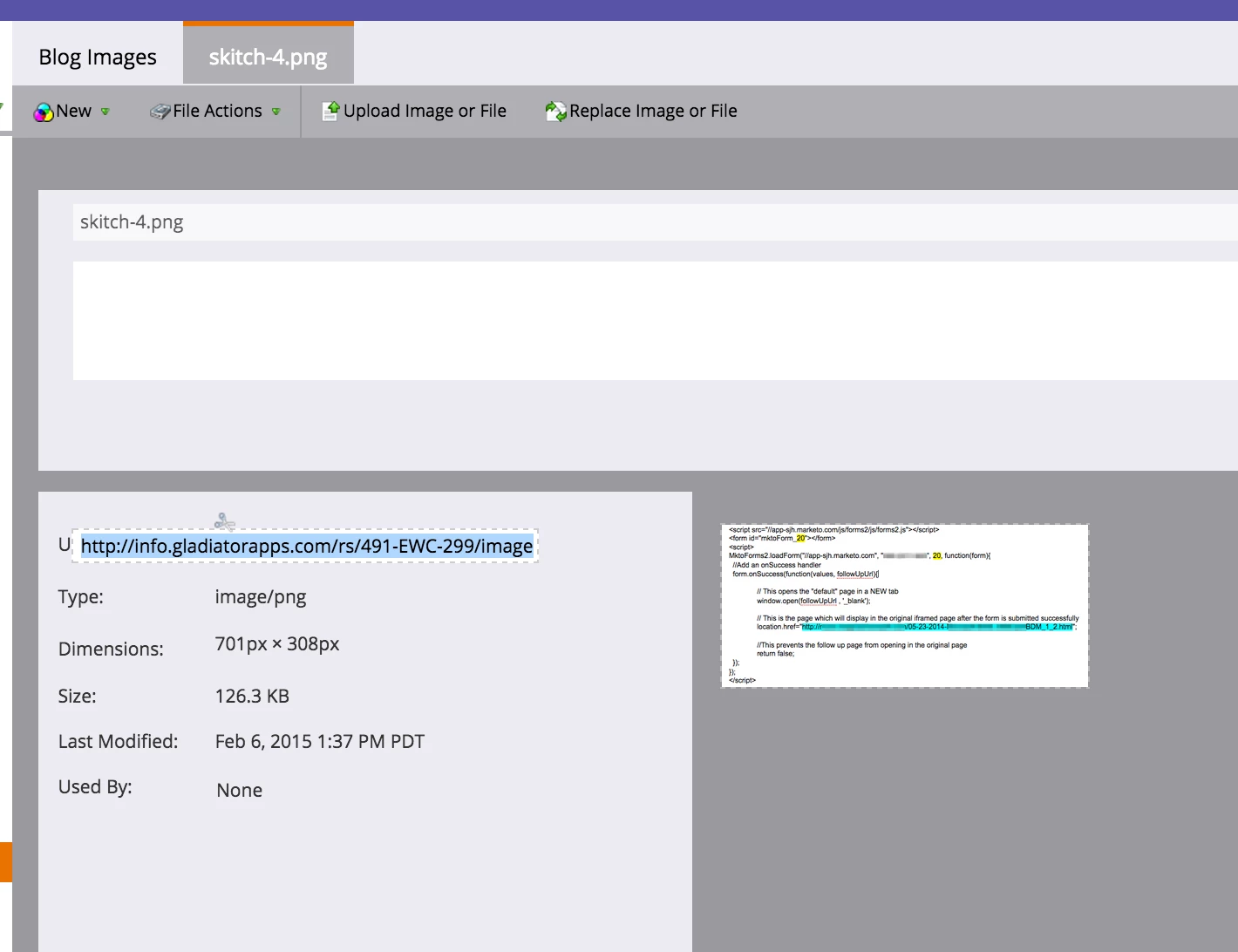1238x952 pixels.
Task: Click the Last Modified label
Action: (x=118, y=741)
